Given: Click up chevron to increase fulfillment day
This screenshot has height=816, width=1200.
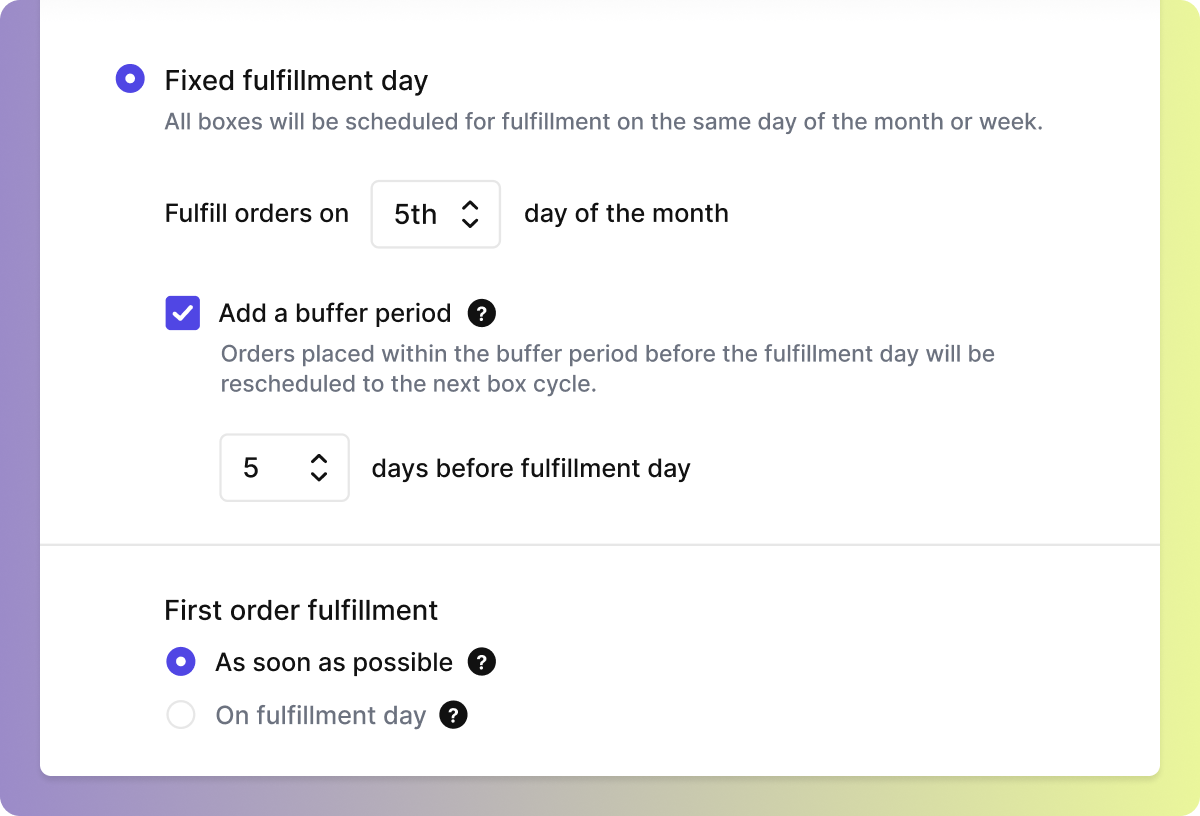Looking at the screenshot, I should tap(470, 207).
